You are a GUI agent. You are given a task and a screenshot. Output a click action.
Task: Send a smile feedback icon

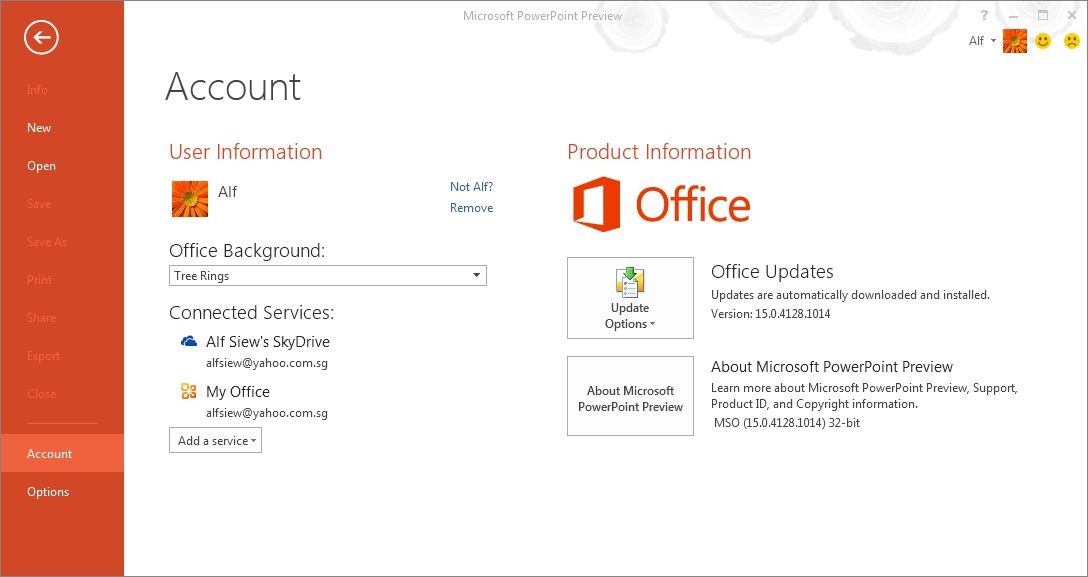coord(1042,41)
